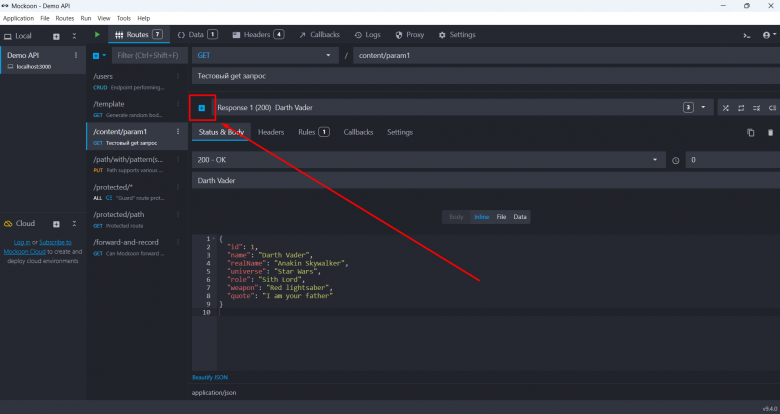Image resolution: width=780 pixels, height=414 pixels.
Task: Click the latency value field showing 0
Action: 733,160
